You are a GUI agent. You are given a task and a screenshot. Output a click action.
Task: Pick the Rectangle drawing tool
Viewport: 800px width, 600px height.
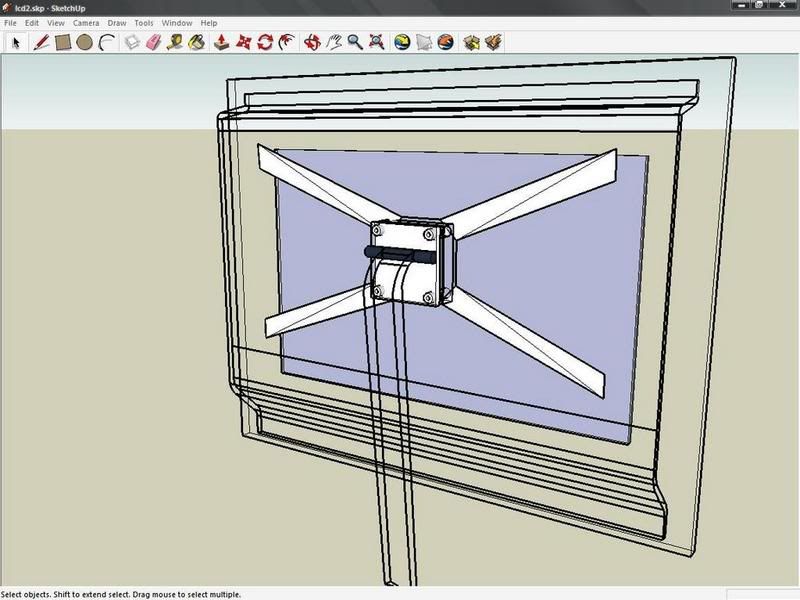click(x=63, y=42)
